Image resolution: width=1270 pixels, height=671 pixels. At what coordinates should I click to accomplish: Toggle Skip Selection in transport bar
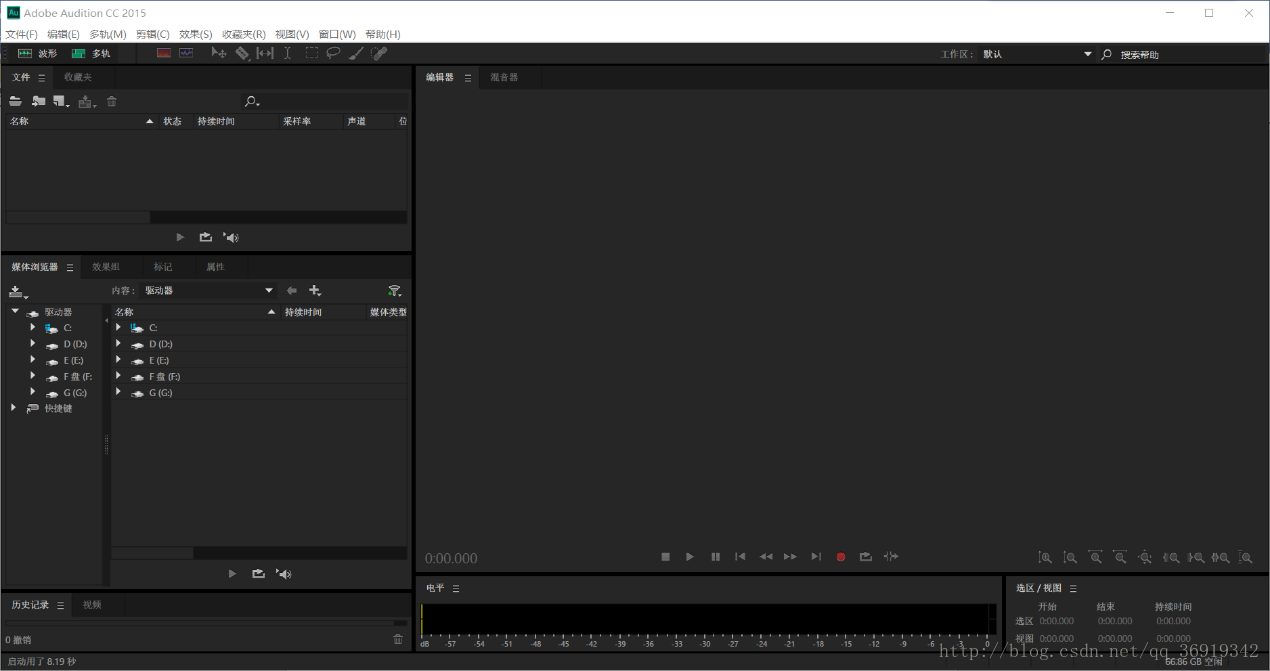(891, 557)
